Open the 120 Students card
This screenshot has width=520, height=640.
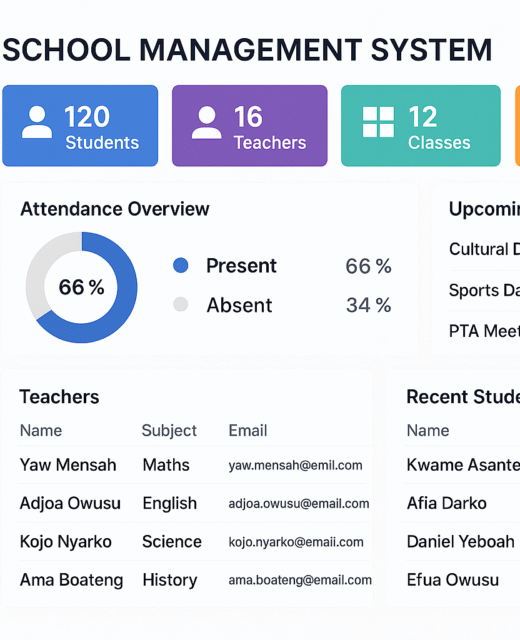tap(80, 126)
